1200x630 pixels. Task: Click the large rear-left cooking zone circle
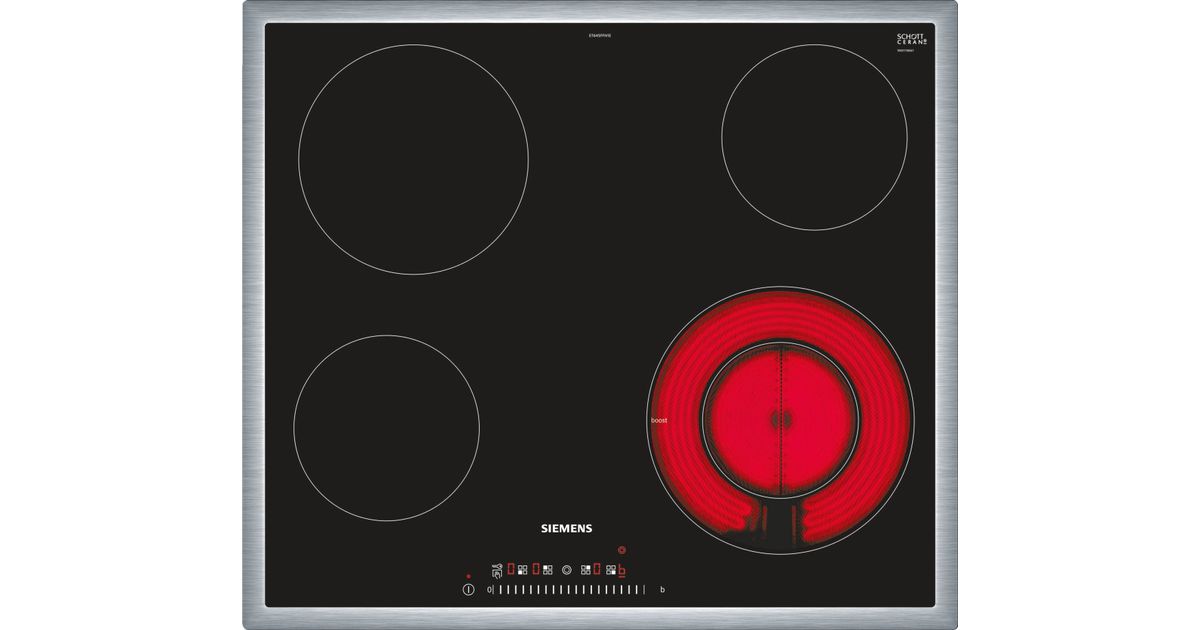(413, 159)
